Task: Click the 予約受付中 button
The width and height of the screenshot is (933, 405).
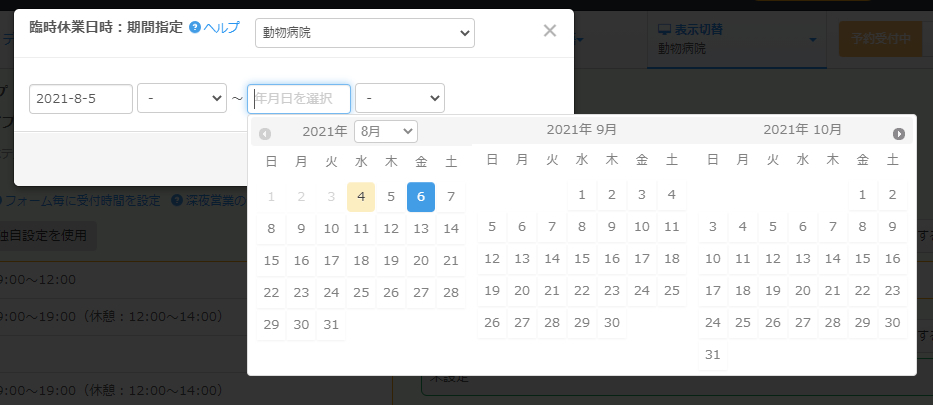Action: [880, 39]
